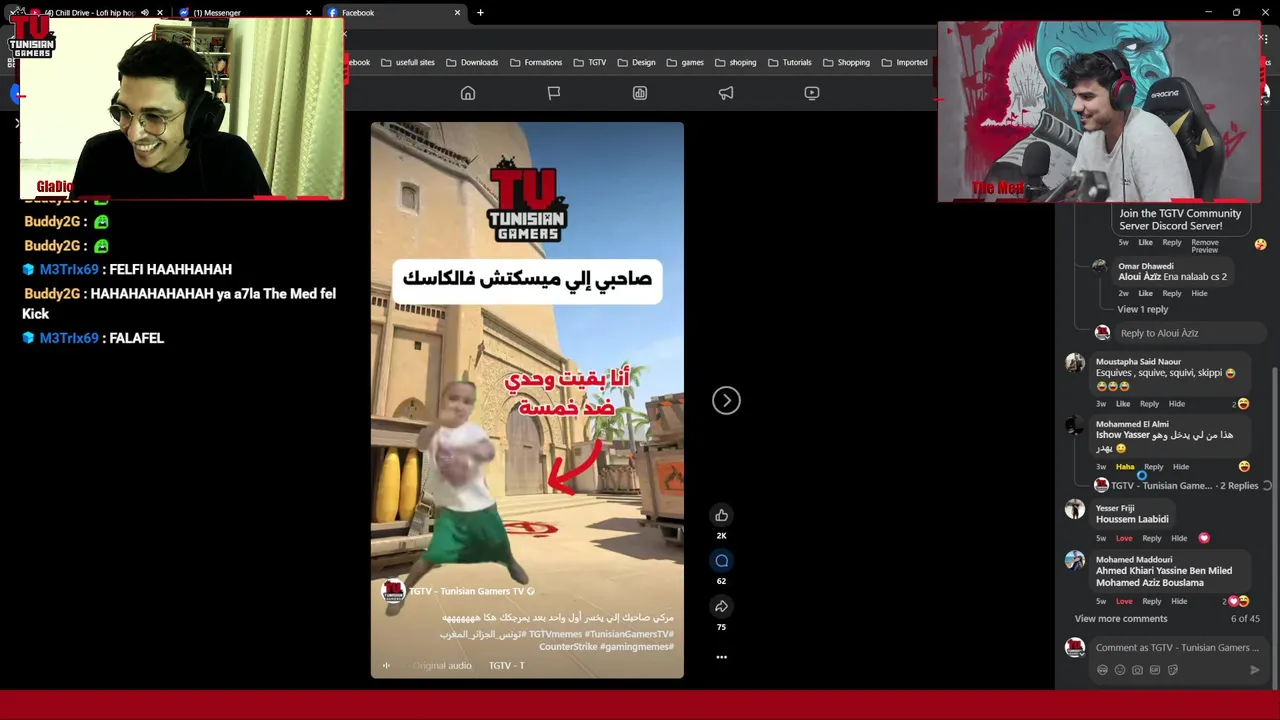Open Formations bookmark folder
The image size is (1280, 720).
tap(536, 62)
